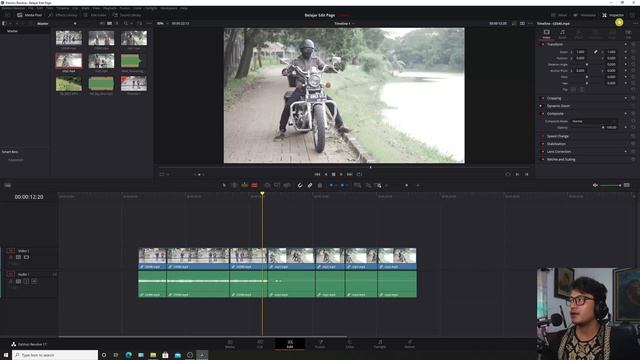Click the timeline Detail Zoom icon

pos(368,185)
